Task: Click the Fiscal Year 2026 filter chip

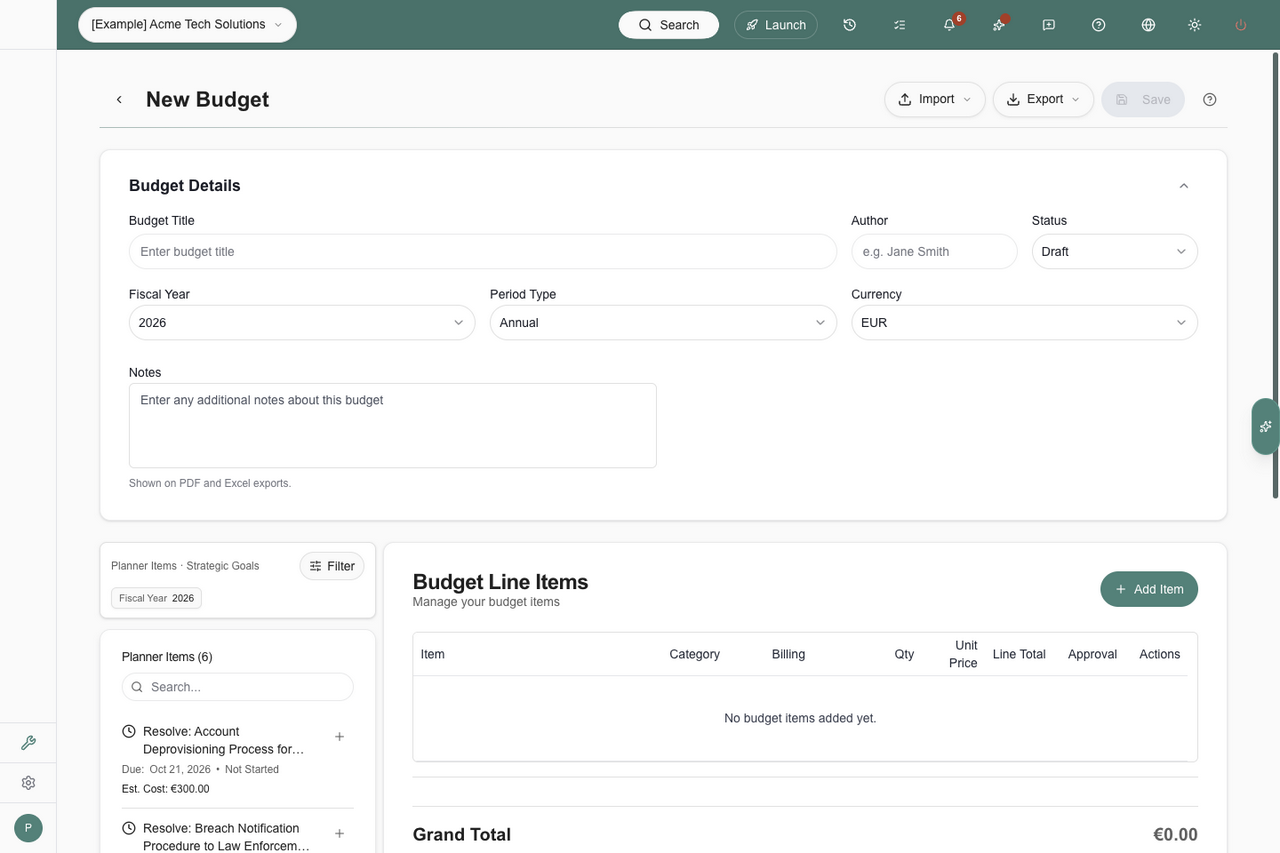Action: click(156, 598)
